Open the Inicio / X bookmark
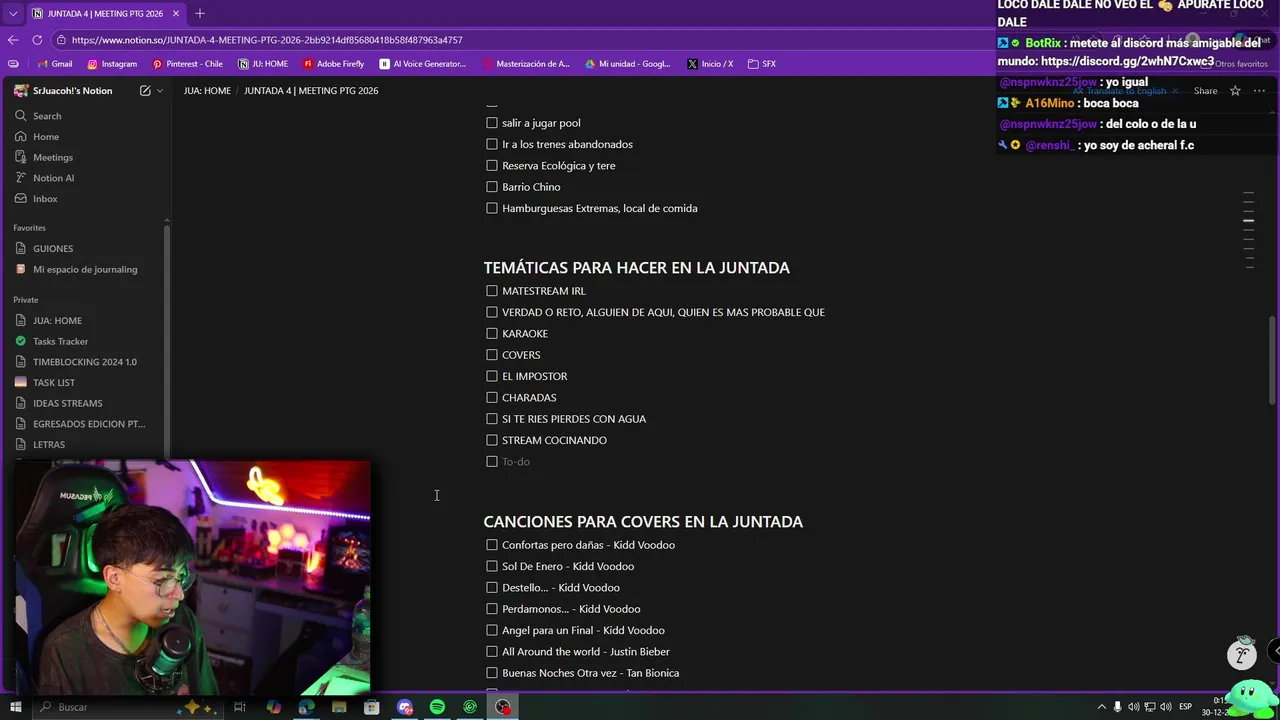 [710, 64]
